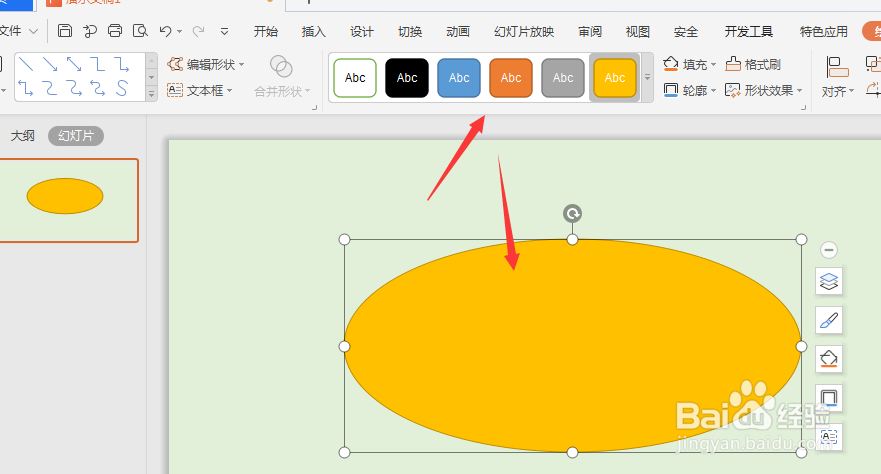
Task: Open shape style dialog launcher corner
Action: pos(803,107)
